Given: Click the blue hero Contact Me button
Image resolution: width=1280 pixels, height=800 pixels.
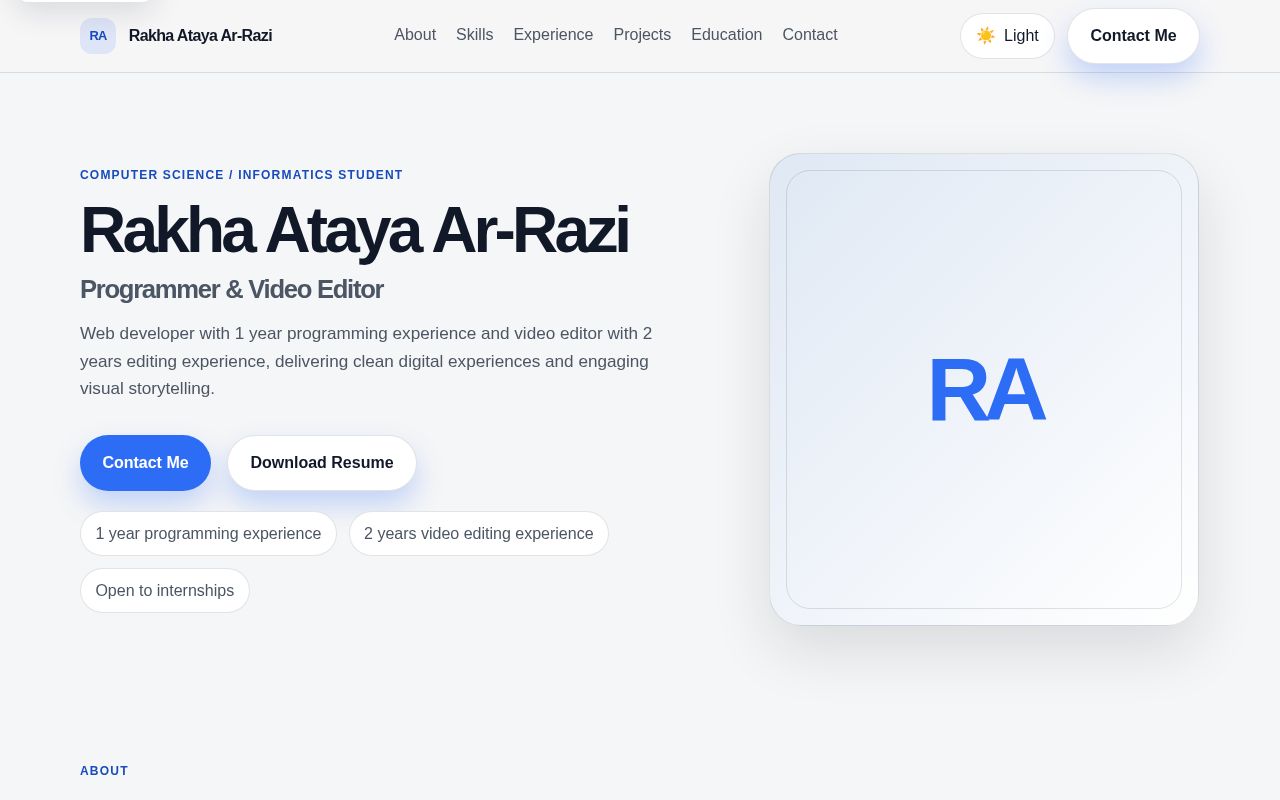Looking at the screenshot, I should (145, 463).
